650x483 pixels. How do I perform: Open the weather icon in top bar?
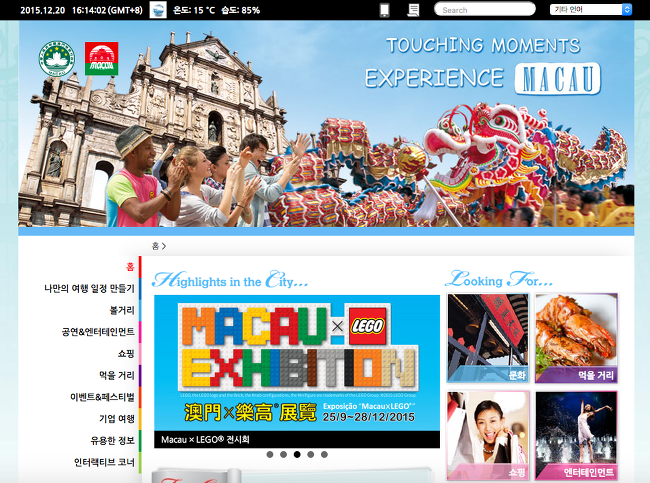[x=158, y=10]
